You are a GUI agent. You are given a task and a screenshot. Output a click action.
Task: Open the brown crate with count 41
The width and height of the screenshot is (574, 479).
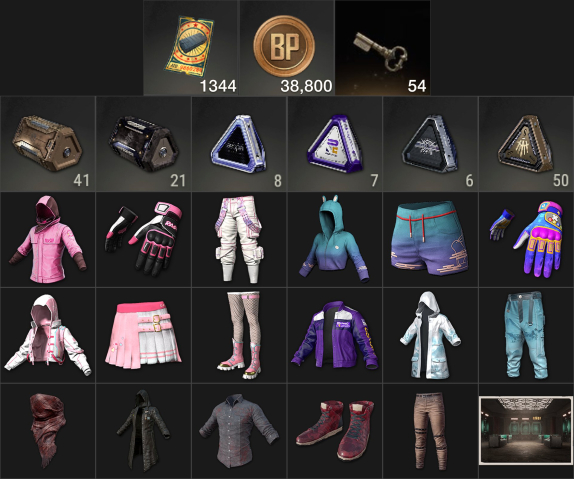[x=48, y=144]
